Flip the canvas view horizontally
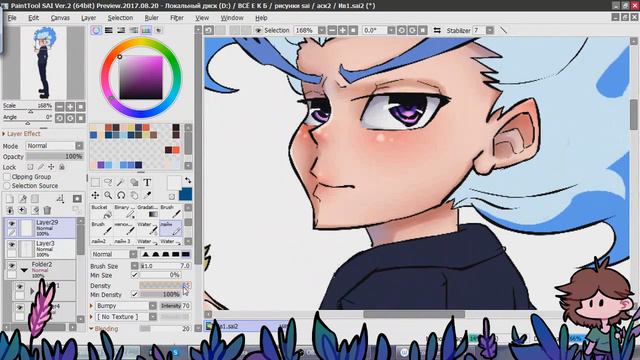 [x=437, y=31]
